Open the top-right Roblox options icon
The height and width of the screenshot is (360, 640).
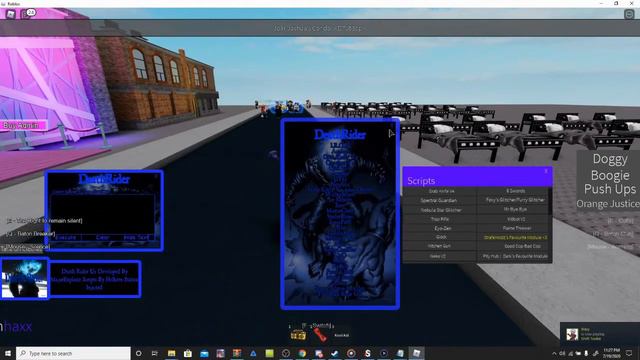(629, 14)
